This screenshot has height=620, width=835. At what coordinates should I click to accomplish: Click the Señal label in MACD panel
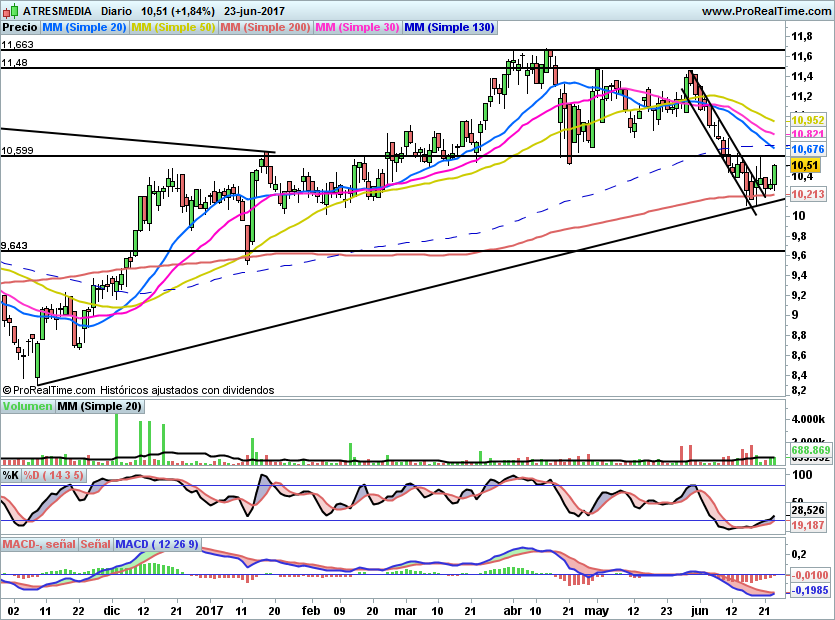(x=96, y=544)
